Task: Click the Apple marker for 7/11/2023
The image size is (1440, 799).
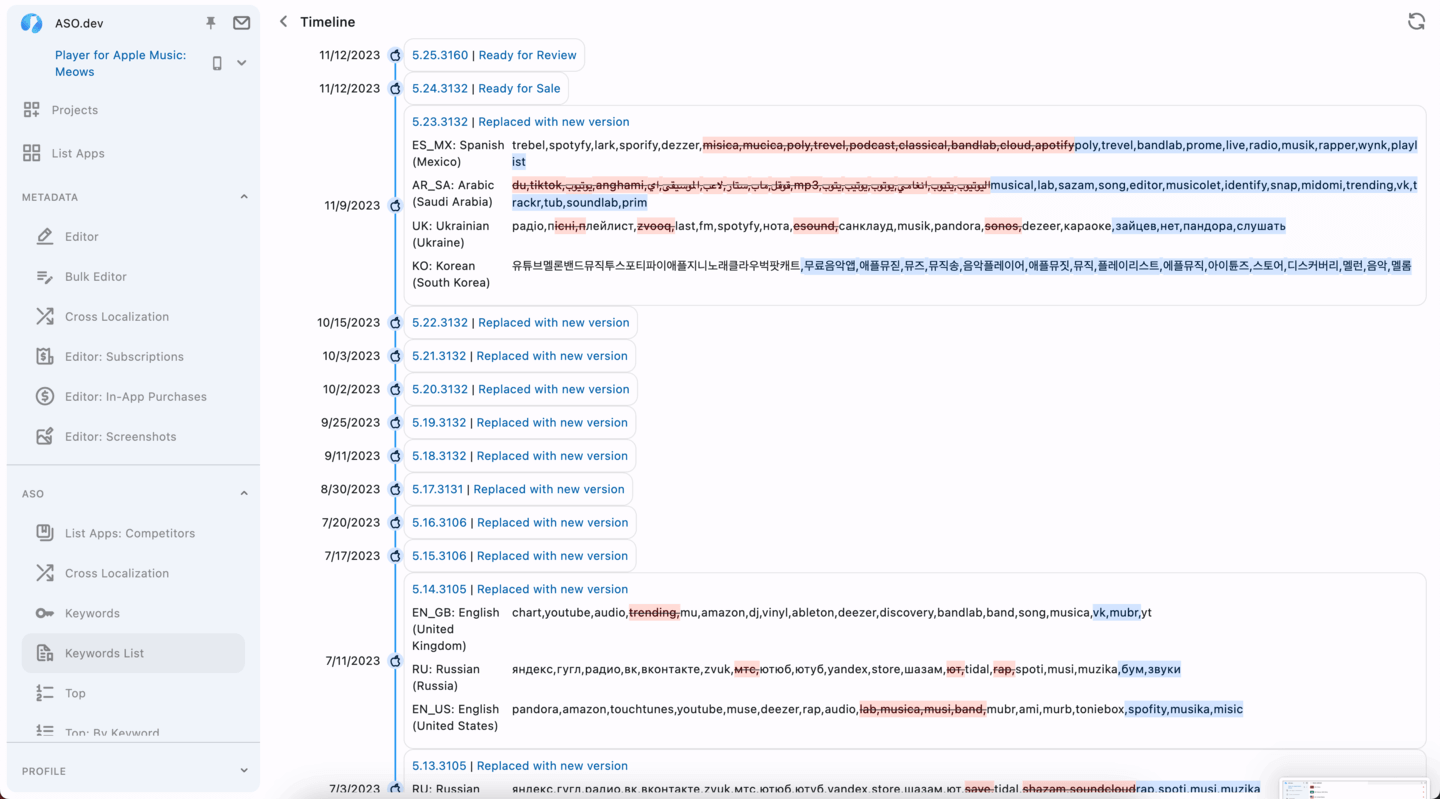Action: click(395, 661)
